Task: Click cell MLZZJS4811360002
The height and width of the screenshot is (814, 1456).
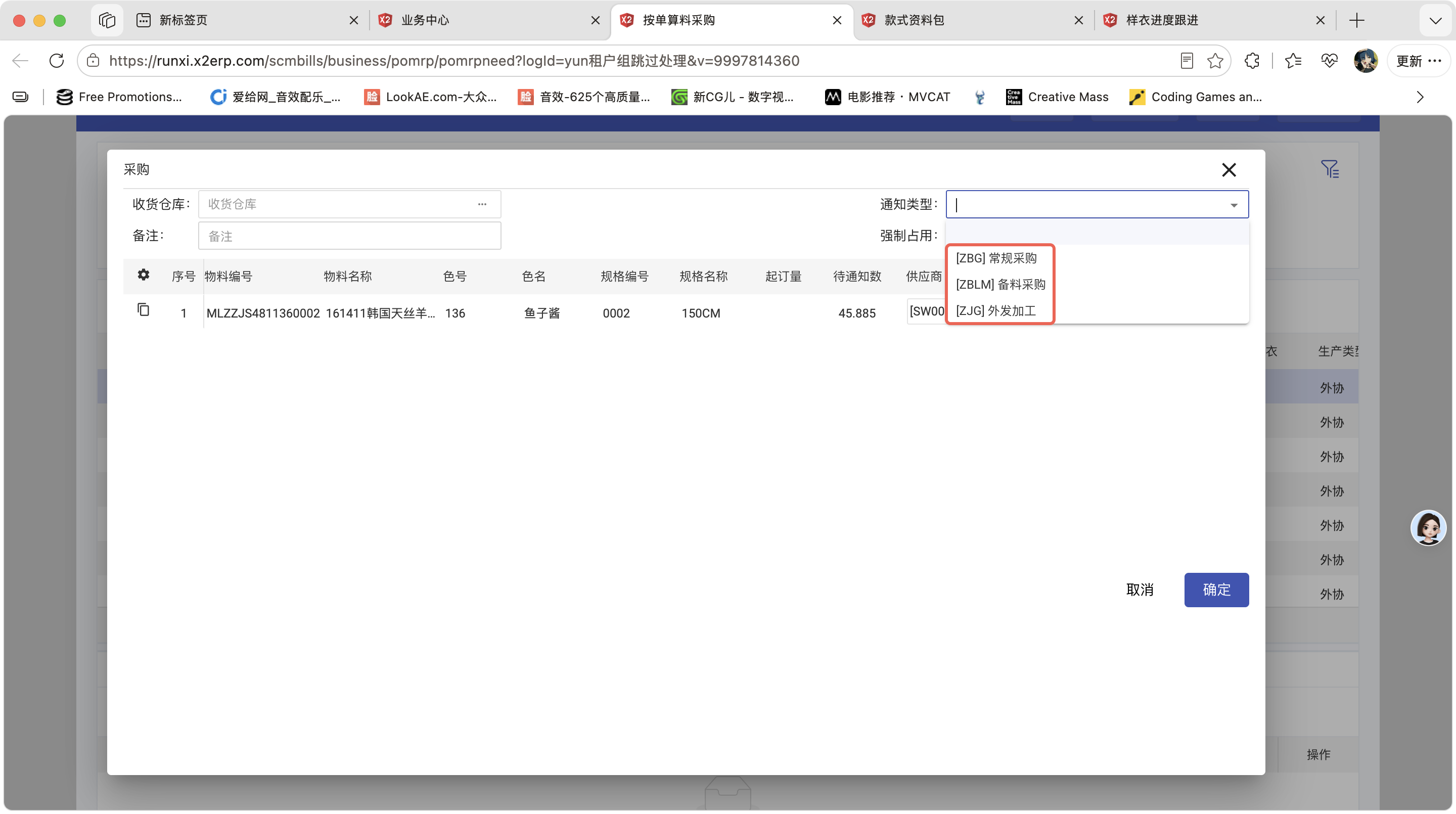Action: [x=263, y=313]
